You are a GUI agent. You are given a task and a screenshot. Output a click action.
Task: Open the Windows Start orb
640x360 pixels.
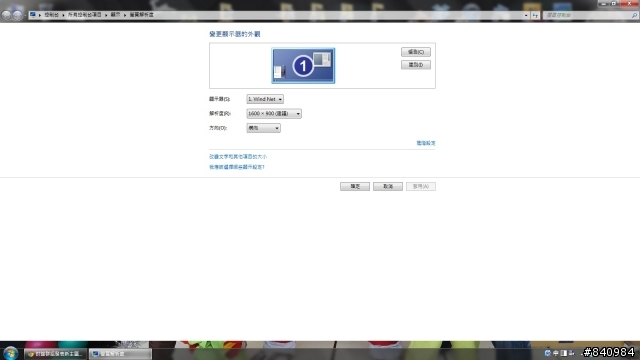click(x=11, y=353)
